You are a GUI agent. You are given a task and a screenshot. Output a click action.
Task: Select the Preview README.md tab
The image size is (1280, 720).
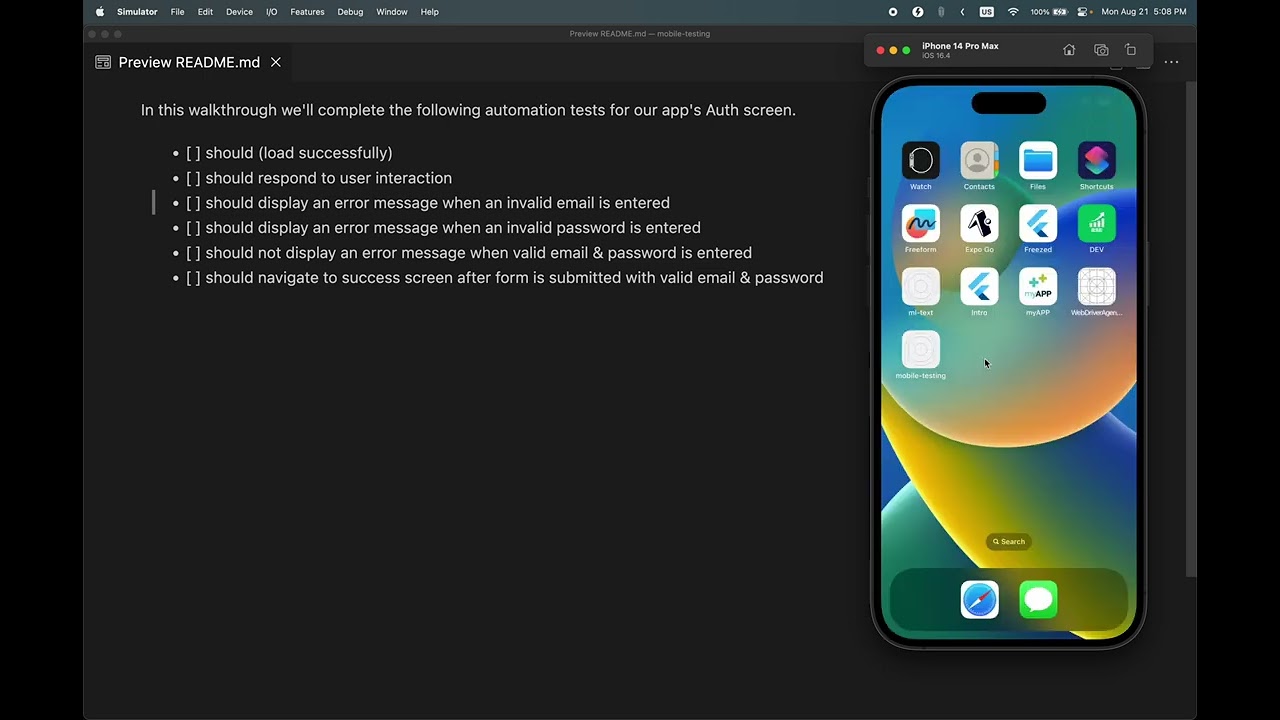pyautogui.click(x=189, y=62)
